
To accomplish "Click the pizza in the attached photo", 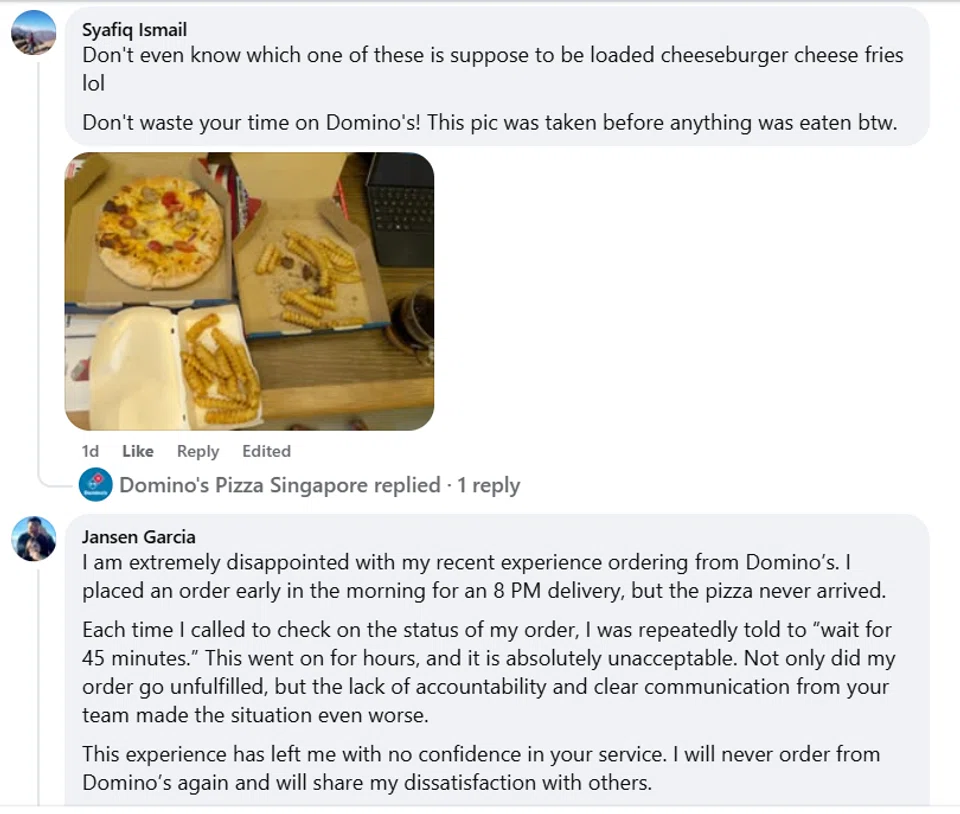I will click(159, 231).
